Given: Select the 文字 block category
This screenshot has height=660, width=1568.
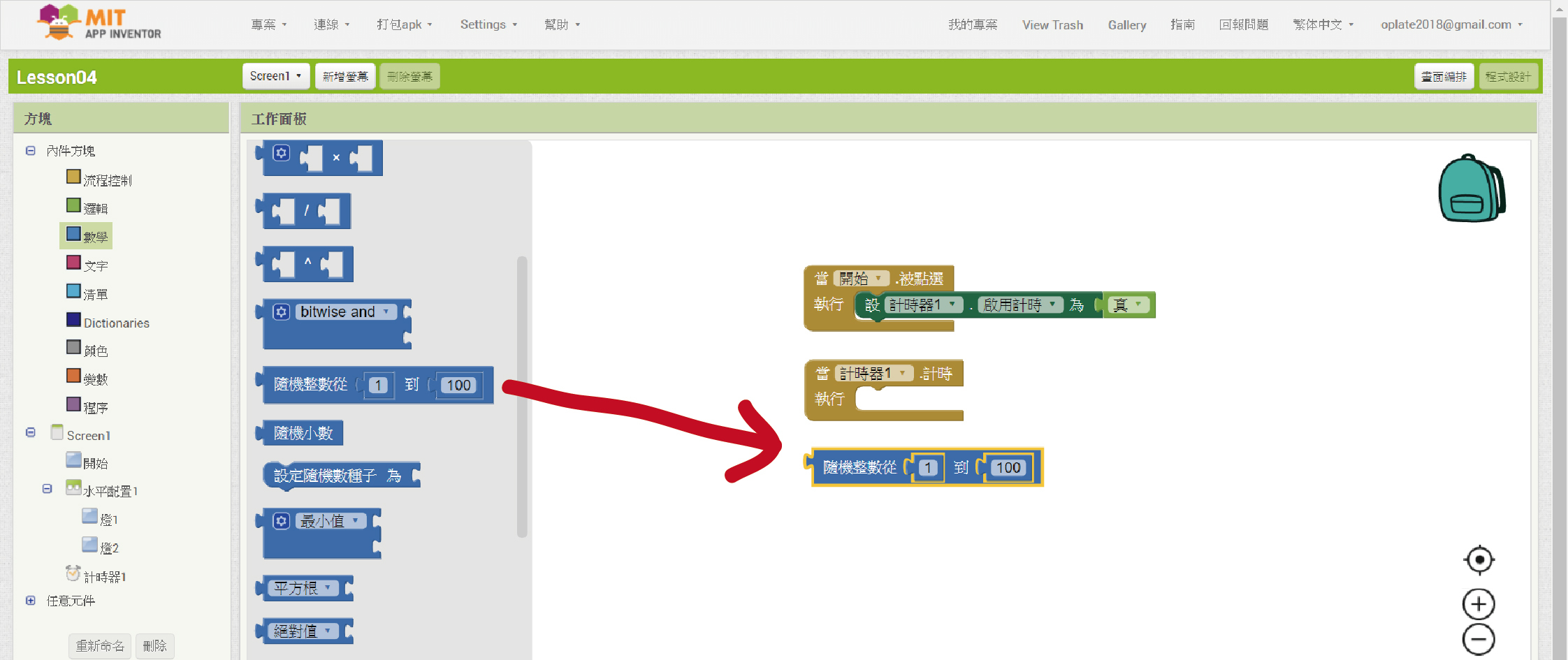Looking at the screenshot, I should pyautogui.click(x=87, y=265).
